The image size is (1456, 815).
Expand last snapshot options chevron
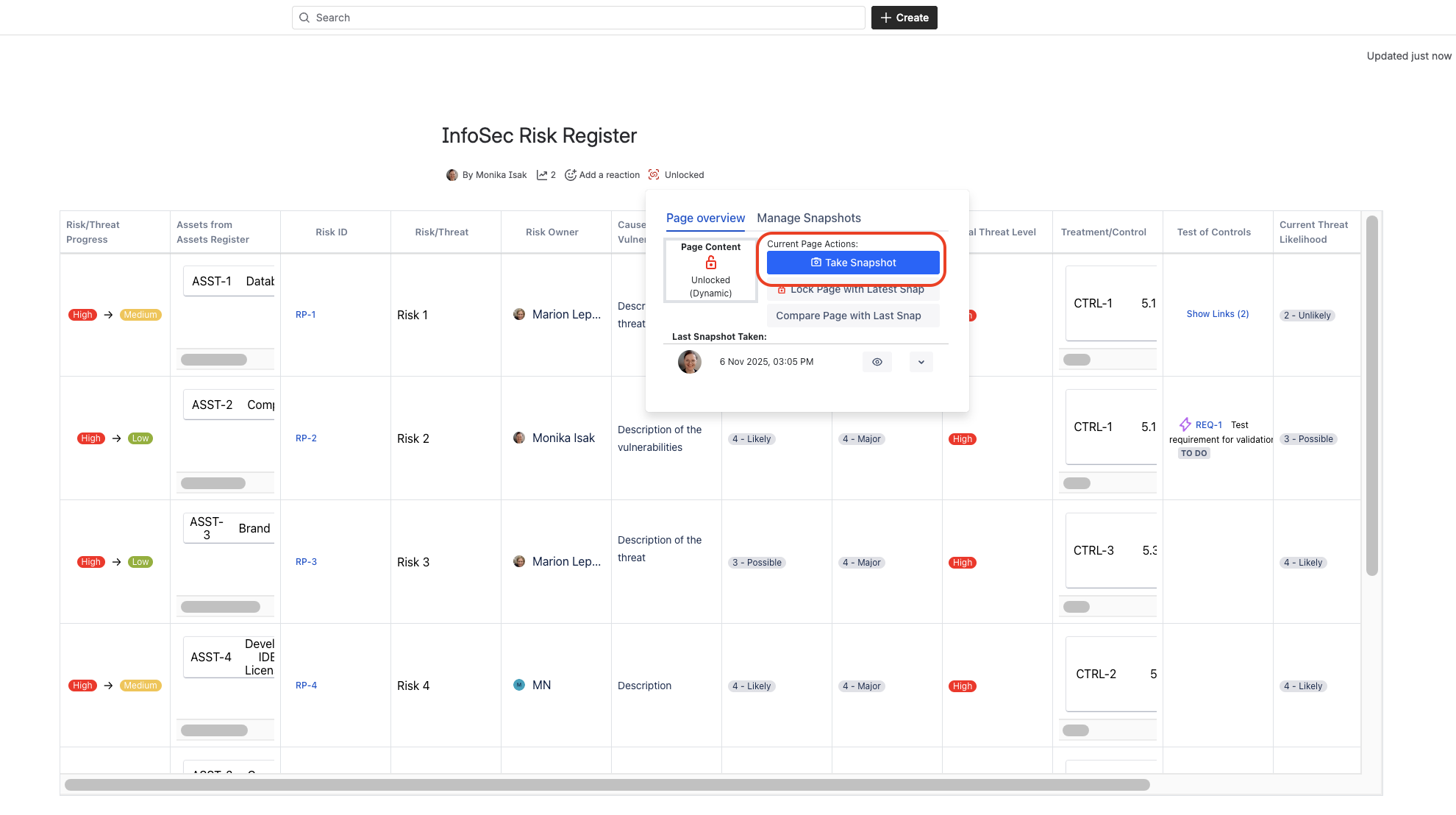tap(921, 362)
